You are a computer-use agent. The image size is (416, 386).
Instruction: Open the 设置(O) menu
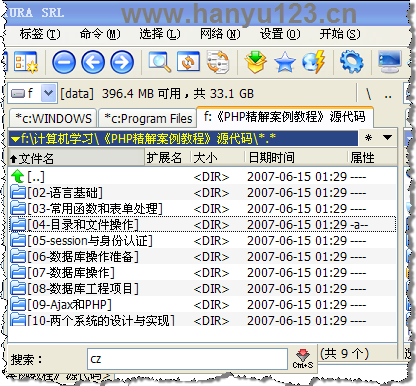point(280,34)
